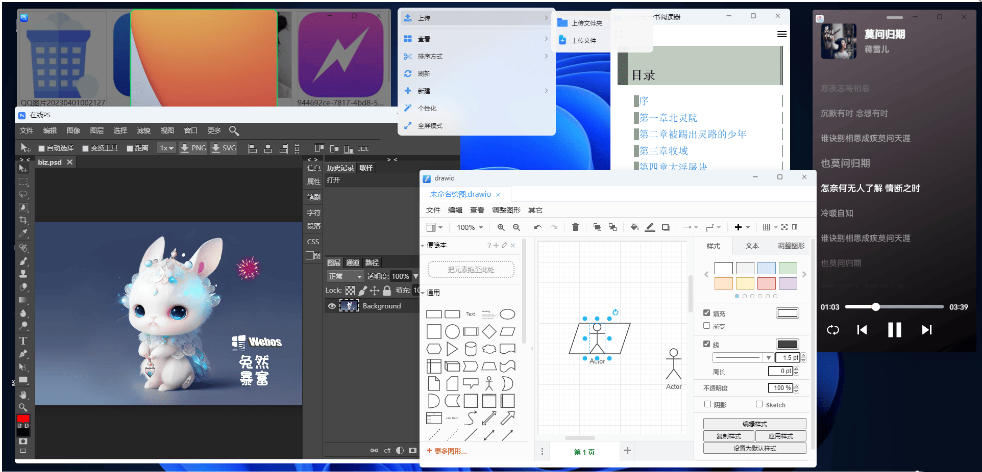Select the Lasso tool in the photo editor
Screen dimensions: 982x472
24,194
